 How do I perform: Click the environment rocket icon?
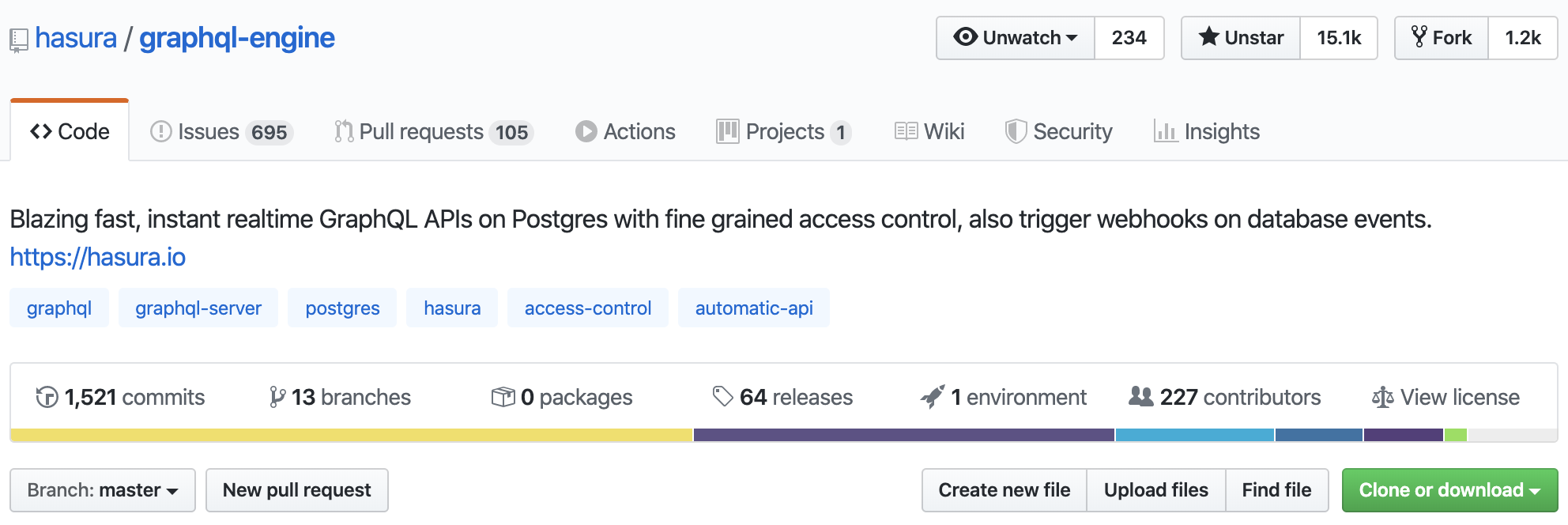tap(933, 397)
